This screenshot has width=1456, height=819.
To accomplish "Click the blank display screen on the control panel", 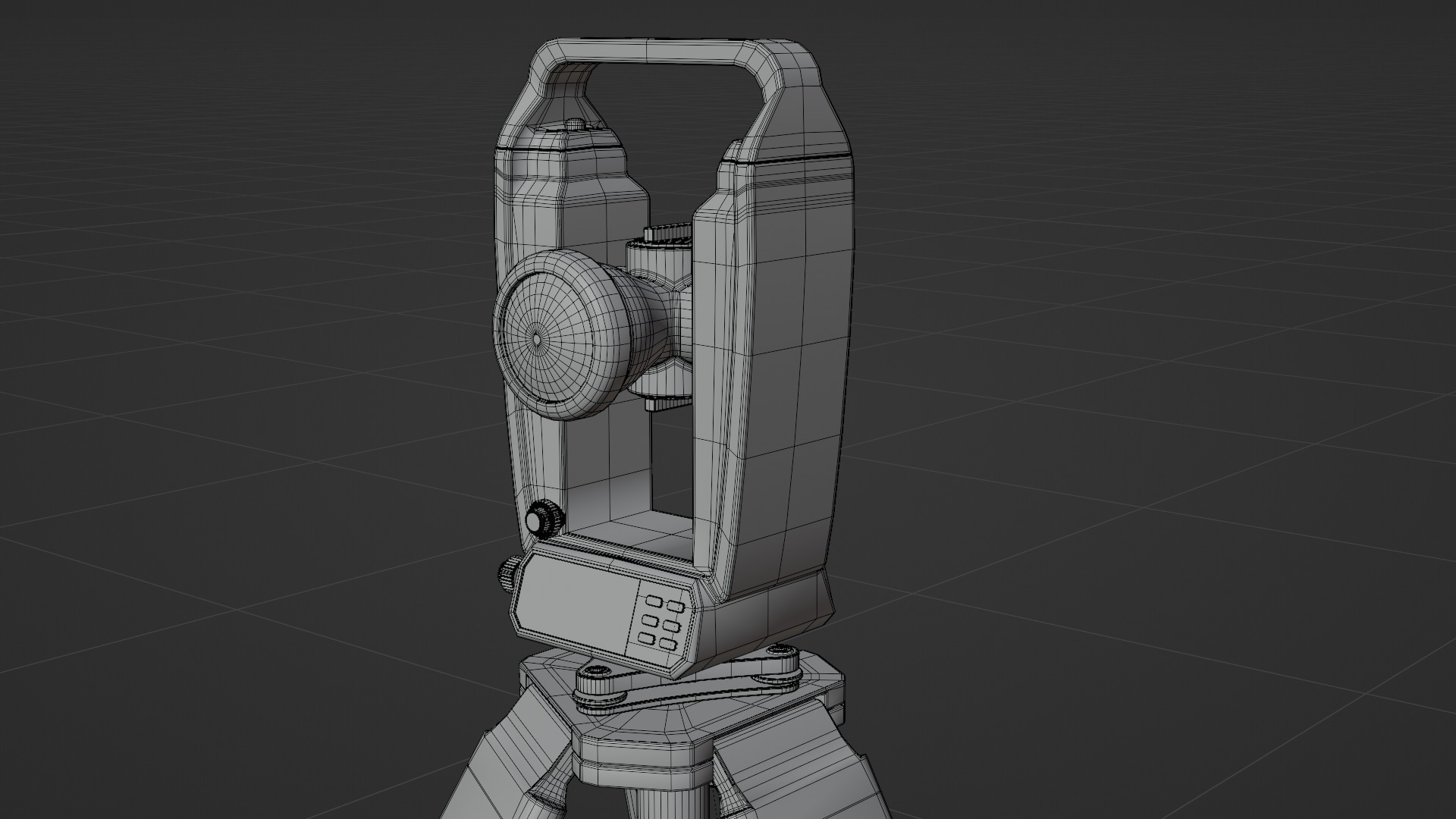I will [574, 604].
